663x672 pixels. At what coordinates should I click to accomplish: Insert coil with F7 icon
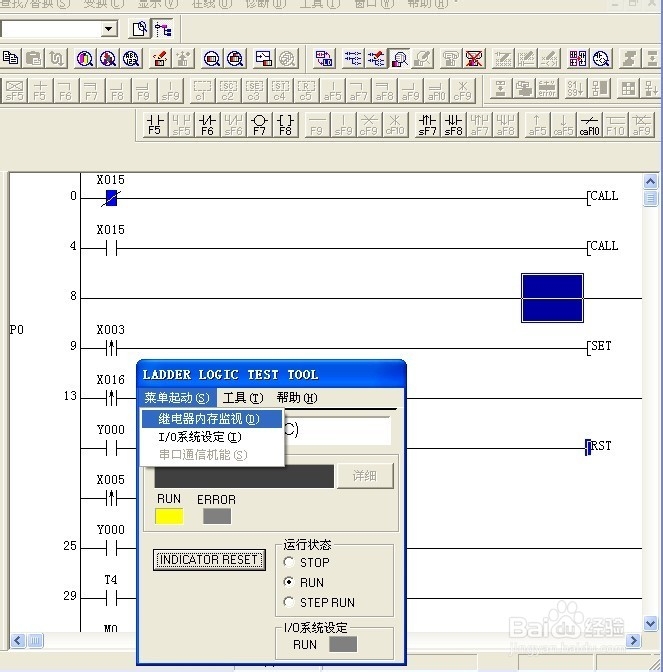pos(260,124)
